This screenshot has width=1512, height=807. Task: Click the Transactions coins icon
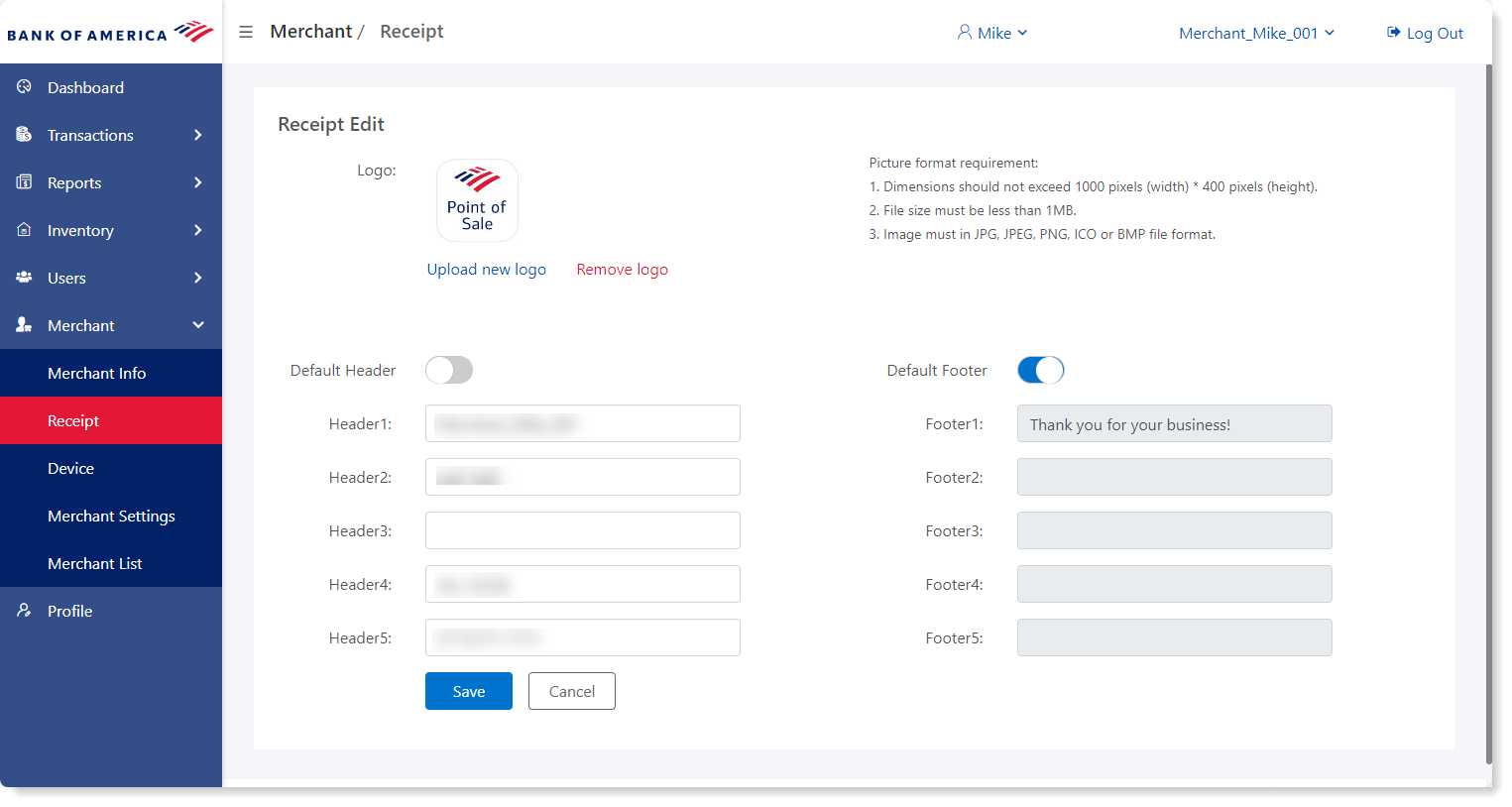coord(24,134)
